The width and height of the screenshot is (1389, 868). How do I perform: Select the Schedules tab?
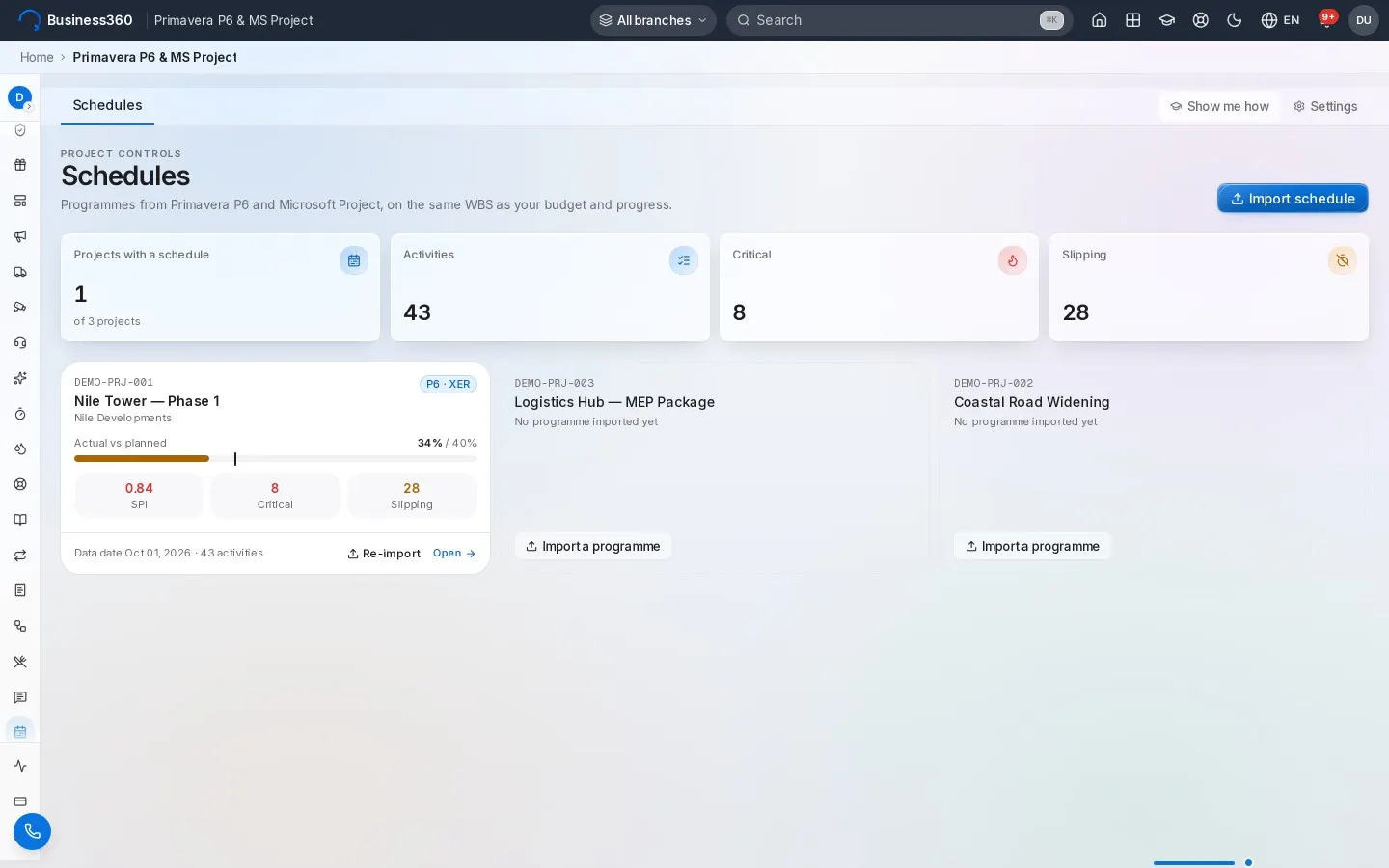[107, 105]
